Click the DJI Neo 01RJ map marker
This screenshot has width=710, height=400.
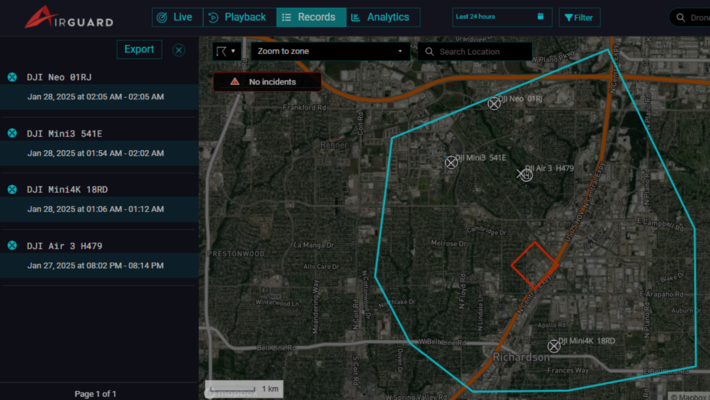[x=494, y=104]
